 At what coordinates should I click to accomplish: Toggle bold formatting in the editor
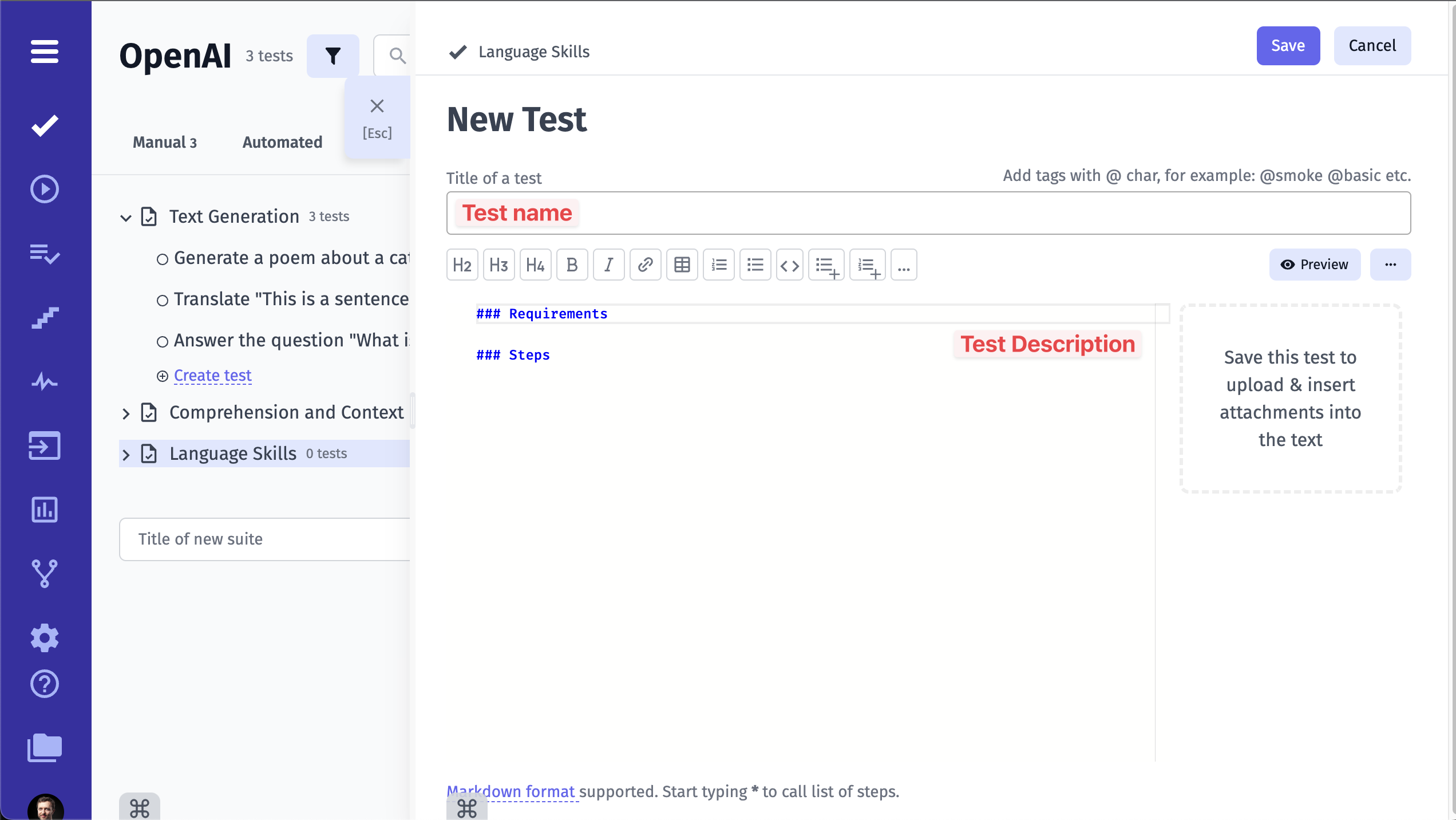click(572, 265)
